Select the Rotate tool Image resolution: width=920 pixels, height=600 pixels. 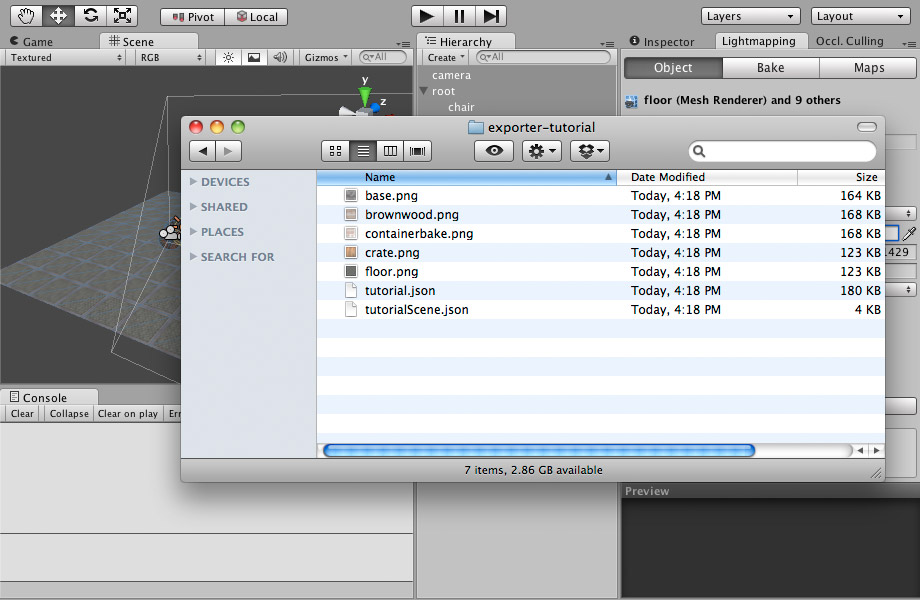(90, 15)
